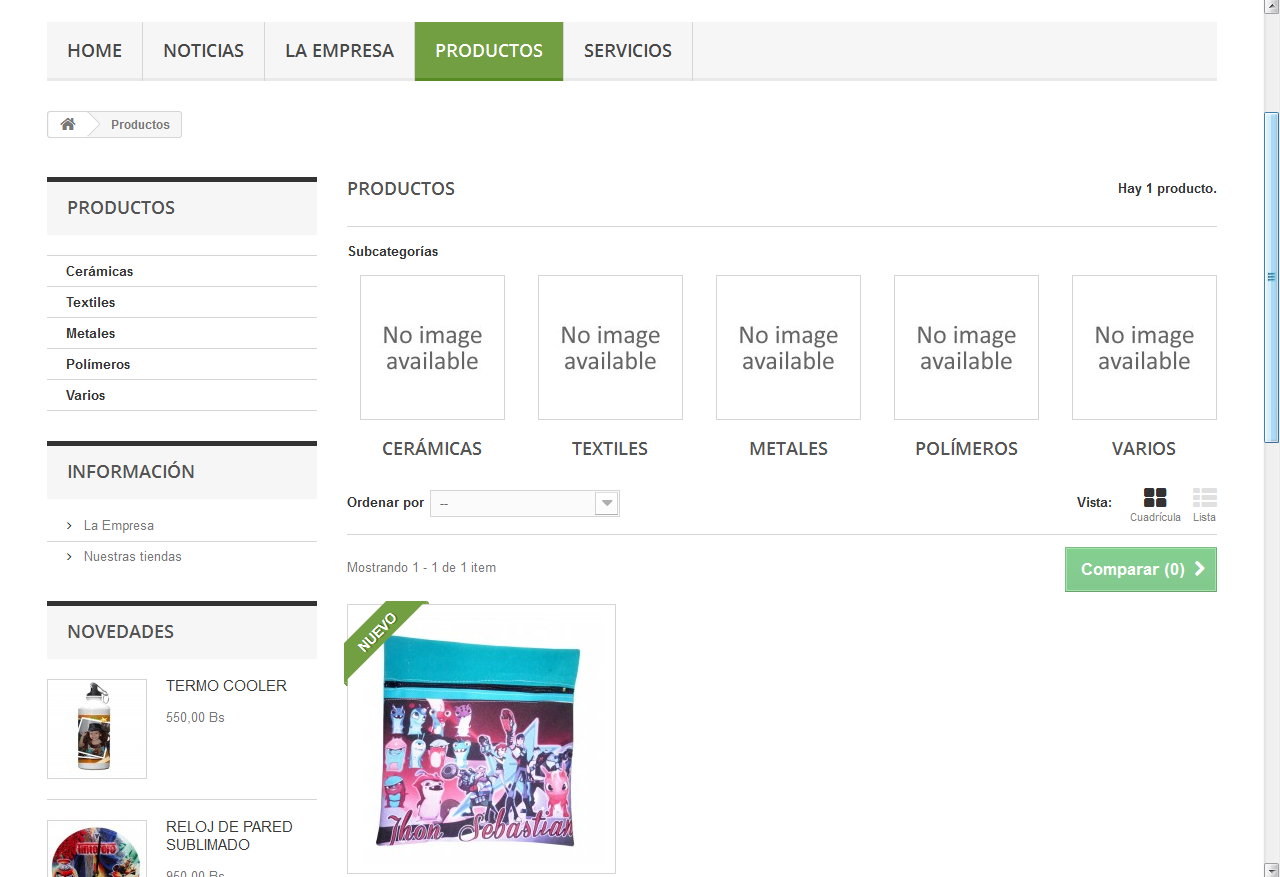
Task: Open the Cerámicas subcategory placeholder image
Action: click(432, 347)
